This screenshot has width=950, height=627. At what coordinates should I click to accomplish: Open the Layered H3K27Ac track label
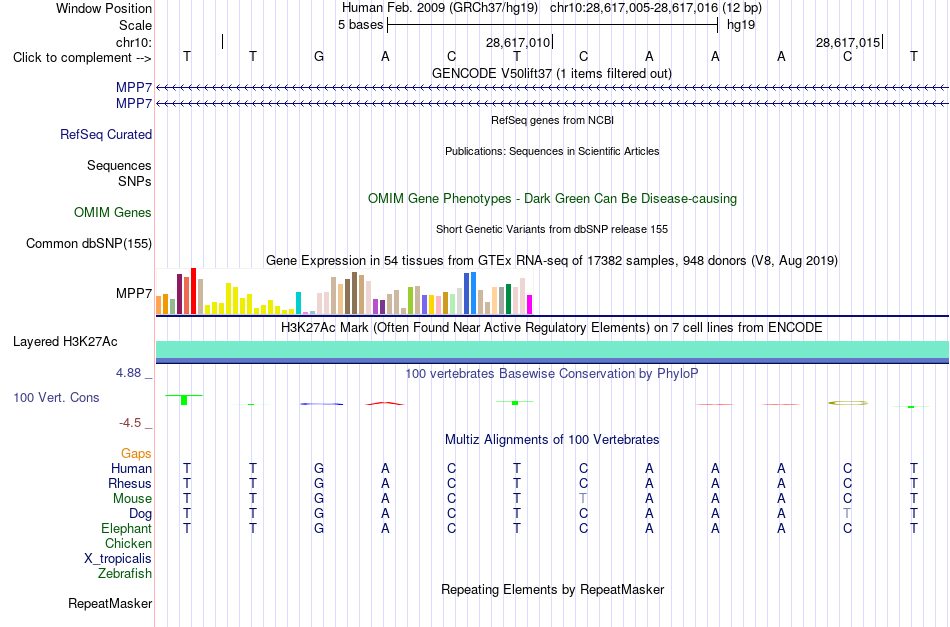[65, 342]
